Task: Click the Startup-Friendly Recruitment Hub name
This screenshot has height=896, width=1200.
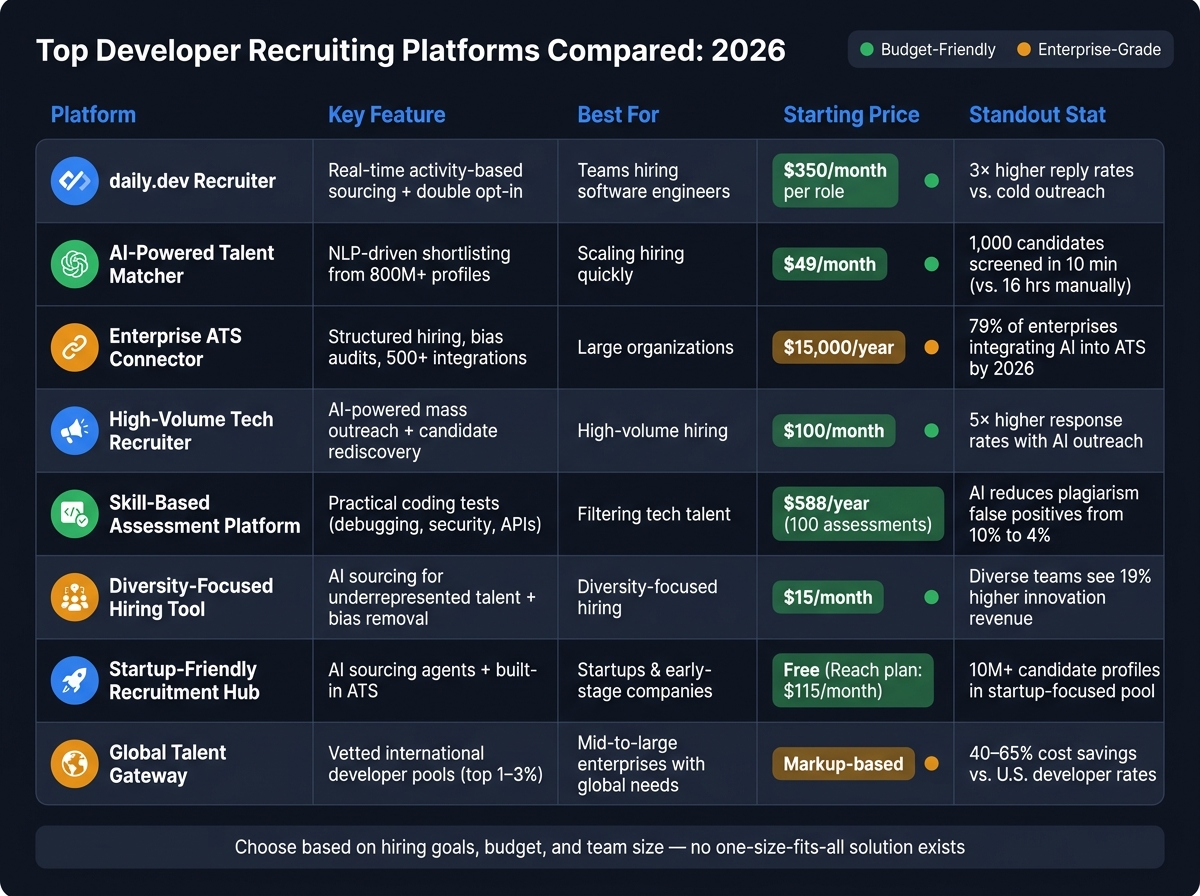Action: (184, 680)
